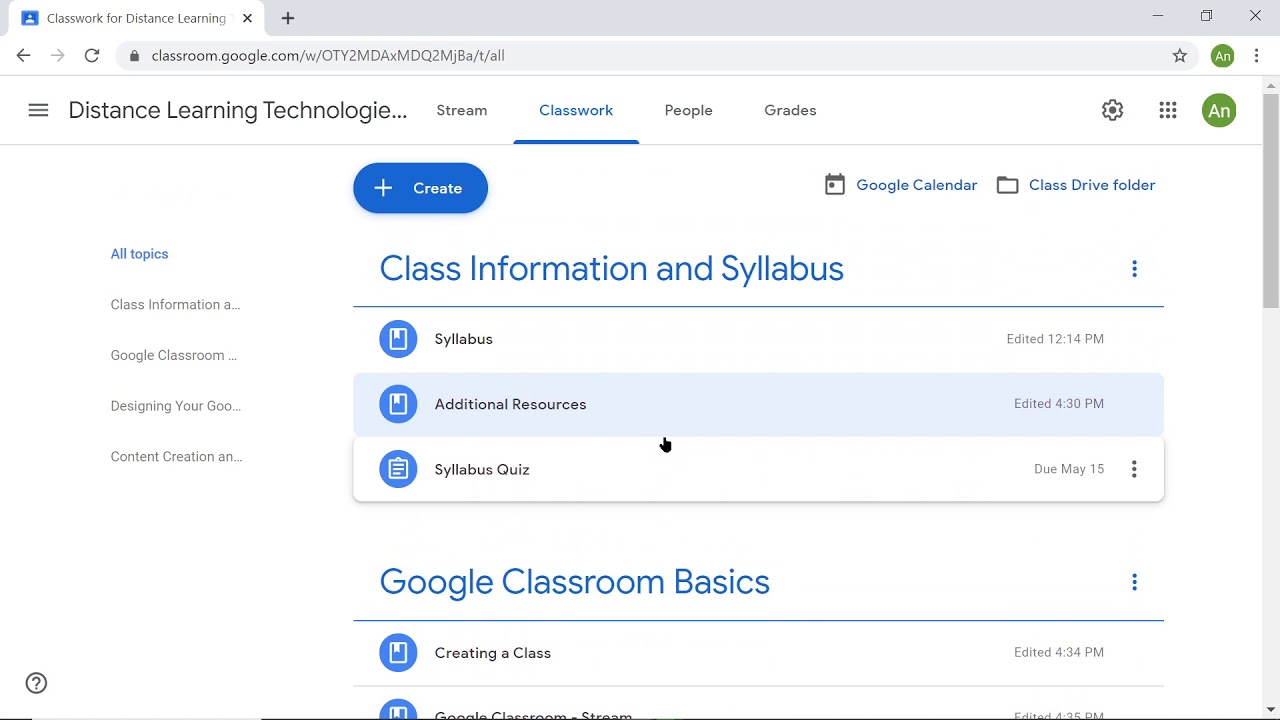
Task: Click the Chrome profile avatar in toolbar
Action: [x=1222, y=56]
